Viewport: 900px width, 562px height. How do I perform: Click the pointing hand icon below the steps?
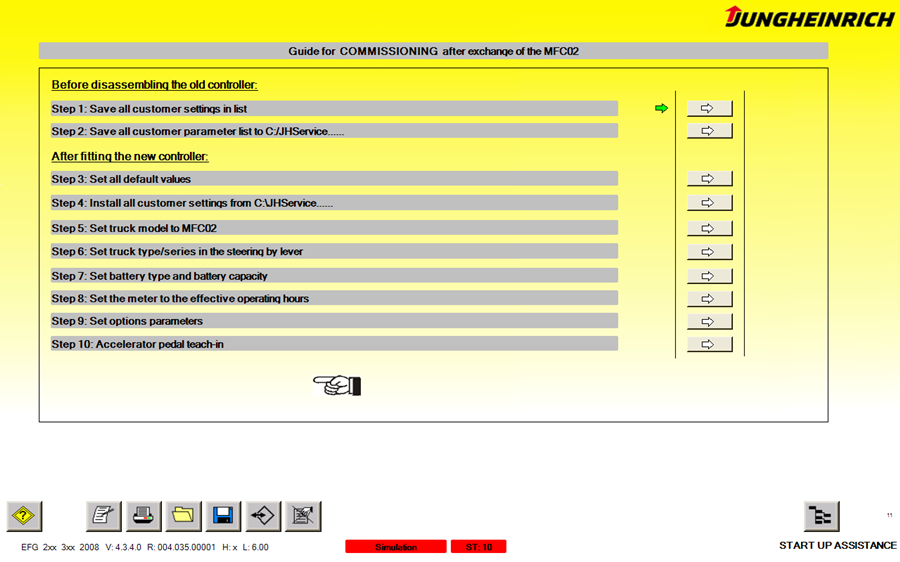pos(337,385)
